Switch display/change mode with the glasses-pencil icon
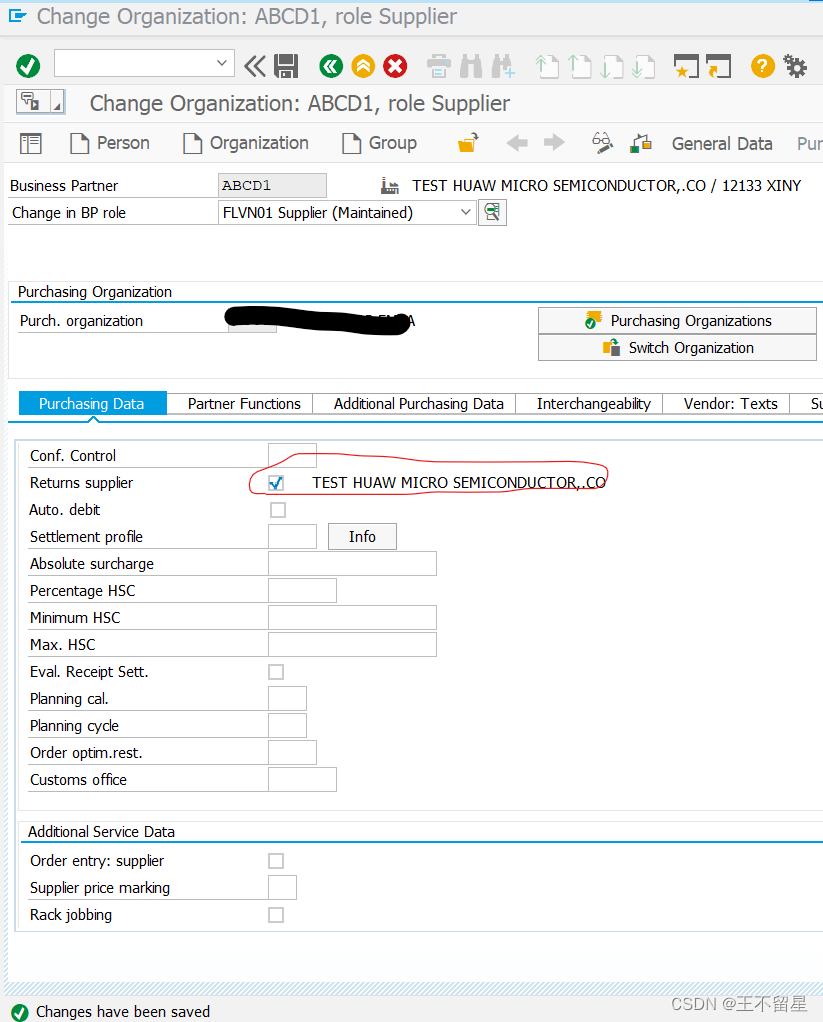Screen dimensions: 823x1022 (602, 143)
